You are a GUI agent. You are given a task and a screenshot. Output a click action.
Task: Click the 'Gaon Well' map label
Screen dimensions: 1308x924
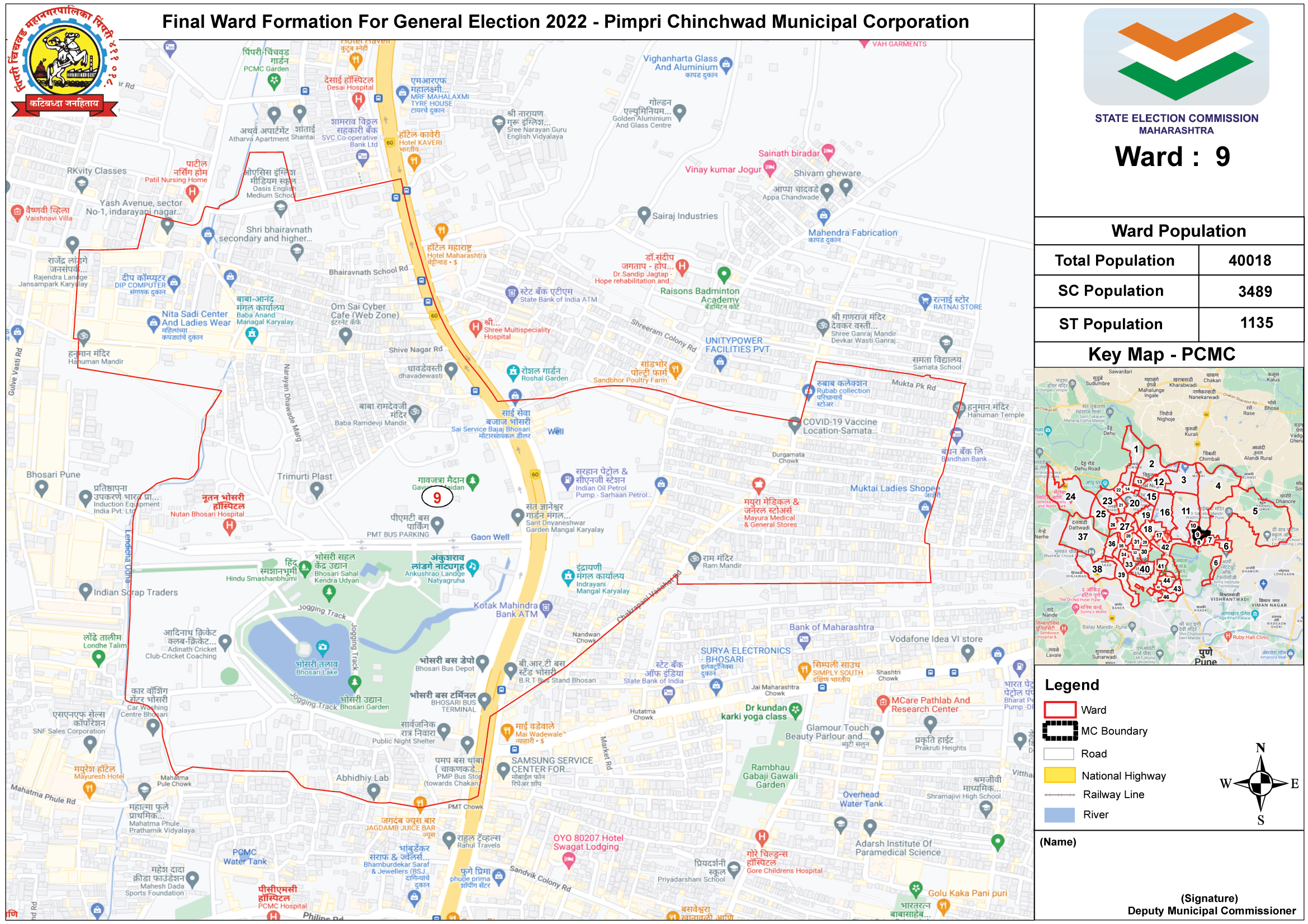pos(490,537)
